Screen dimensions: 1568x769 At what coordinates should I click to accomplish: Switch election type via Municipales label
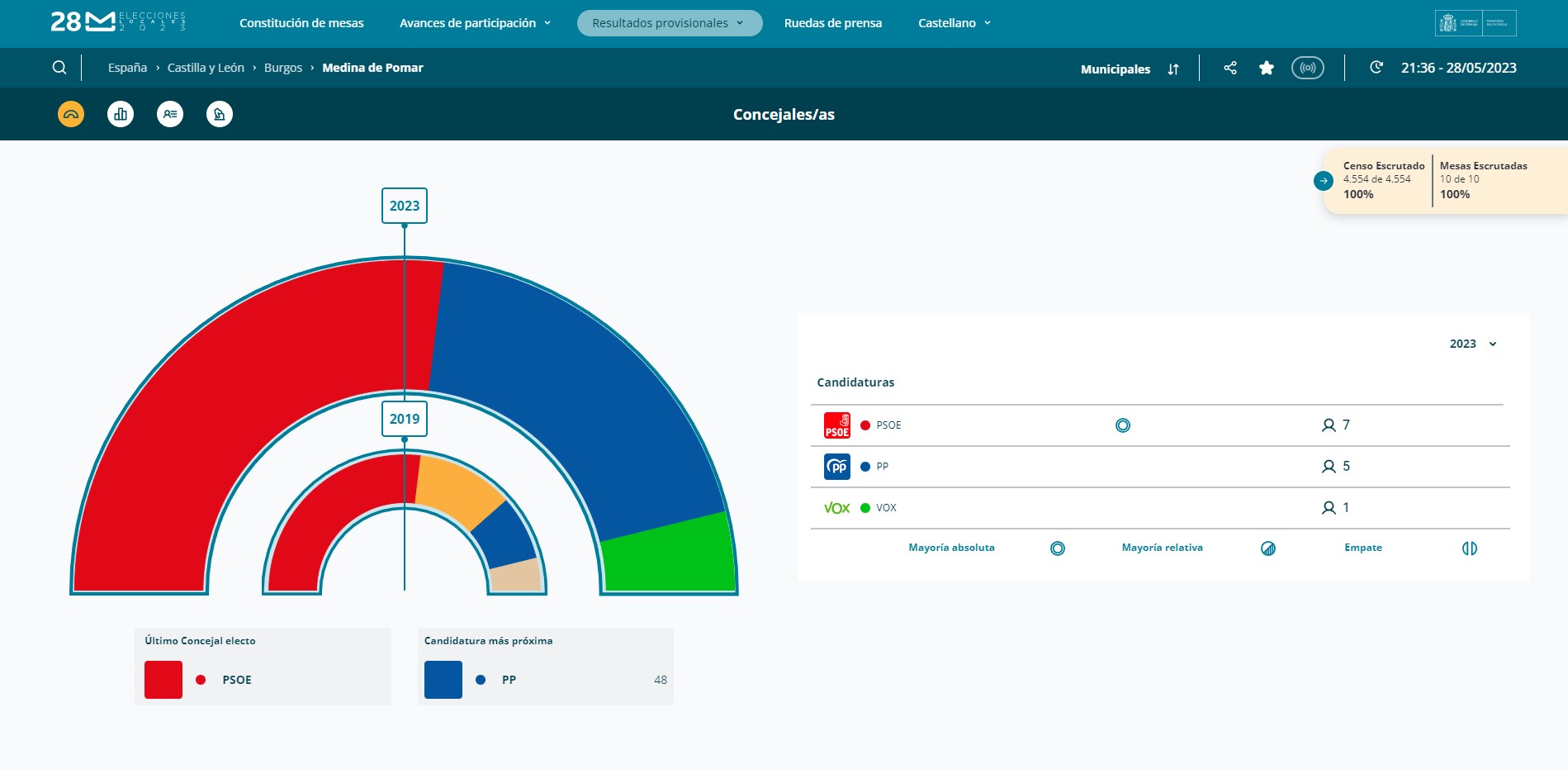[x=1116, y=69]
